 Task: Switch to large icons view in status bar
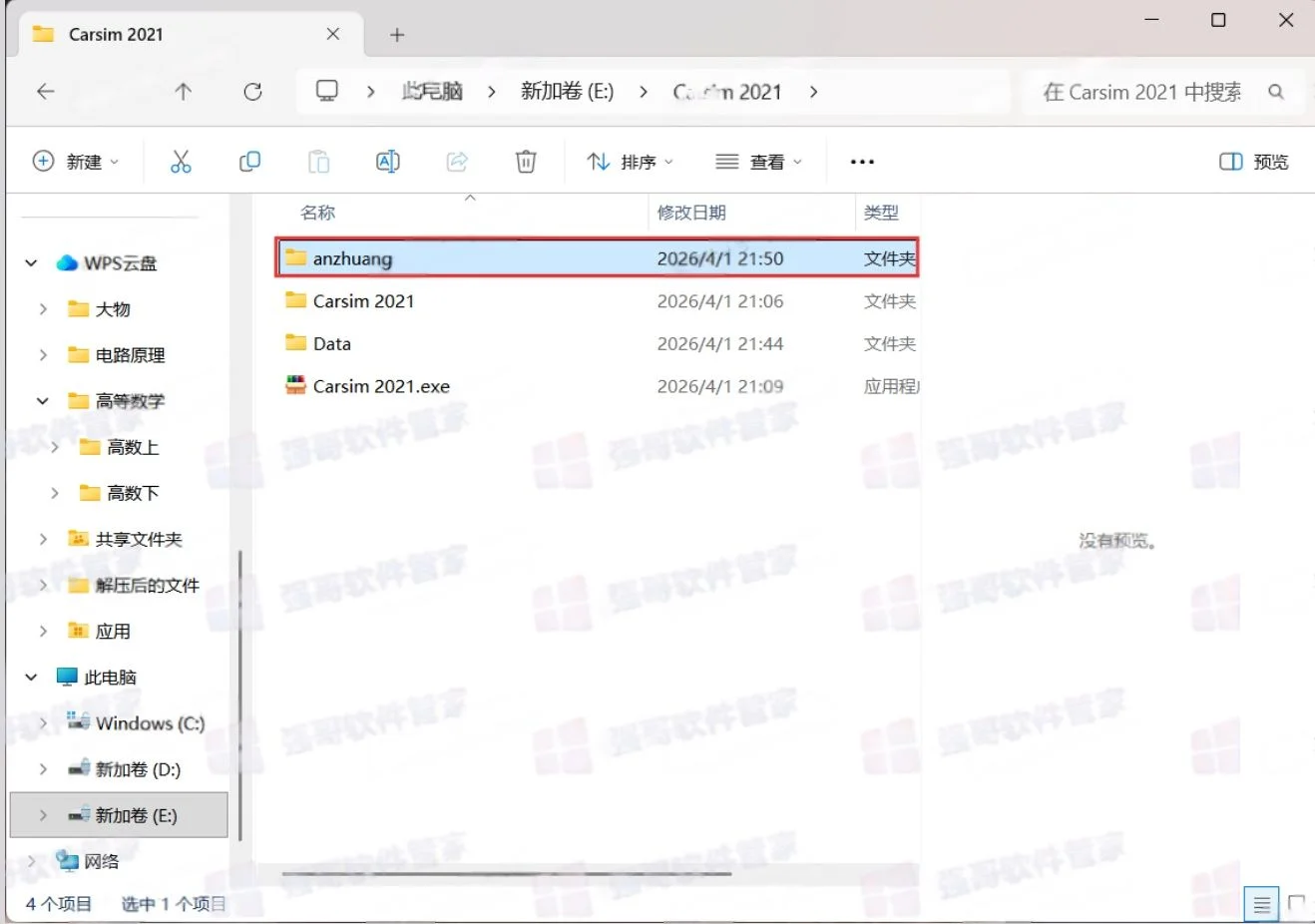[1296, 903]
